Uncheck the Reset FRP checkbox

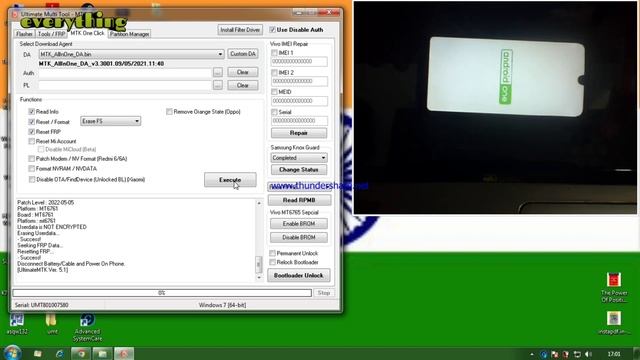pos(31,131)
